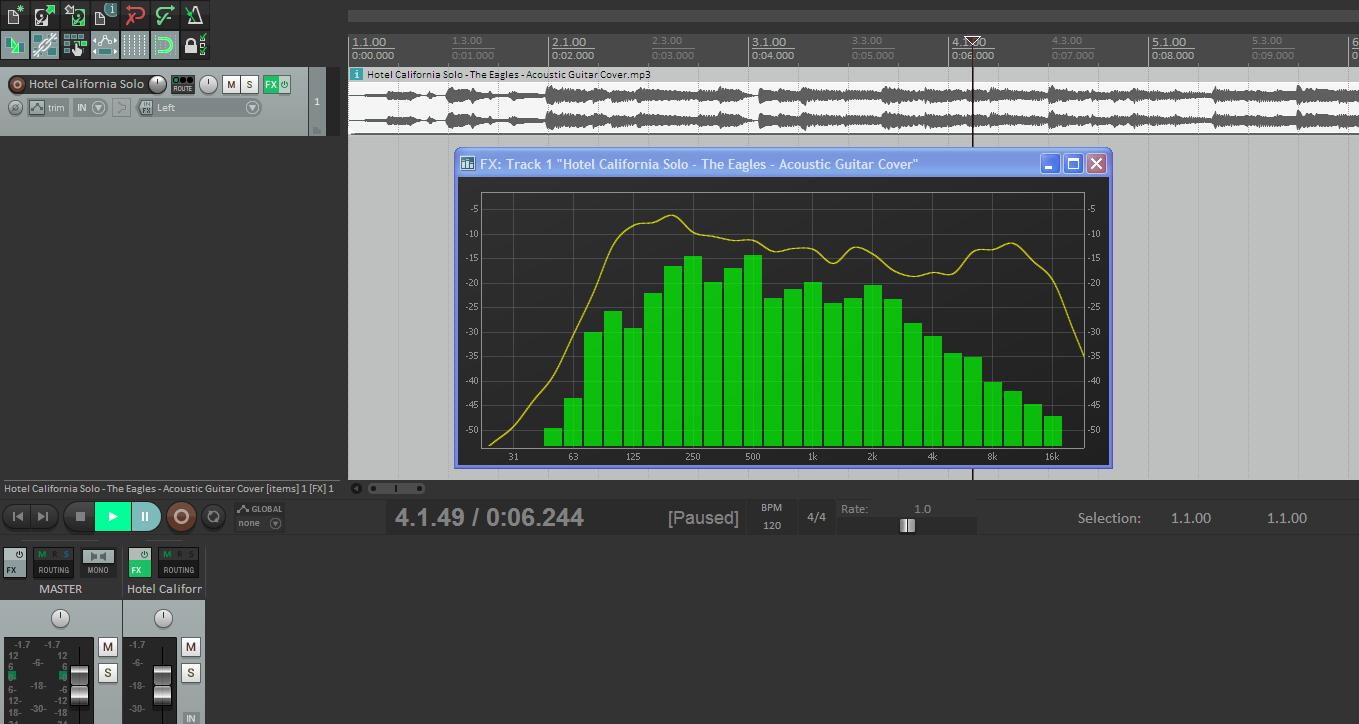Click the playback Rate slider handle
Screen dimensions: 1359x724
(907, 525)
